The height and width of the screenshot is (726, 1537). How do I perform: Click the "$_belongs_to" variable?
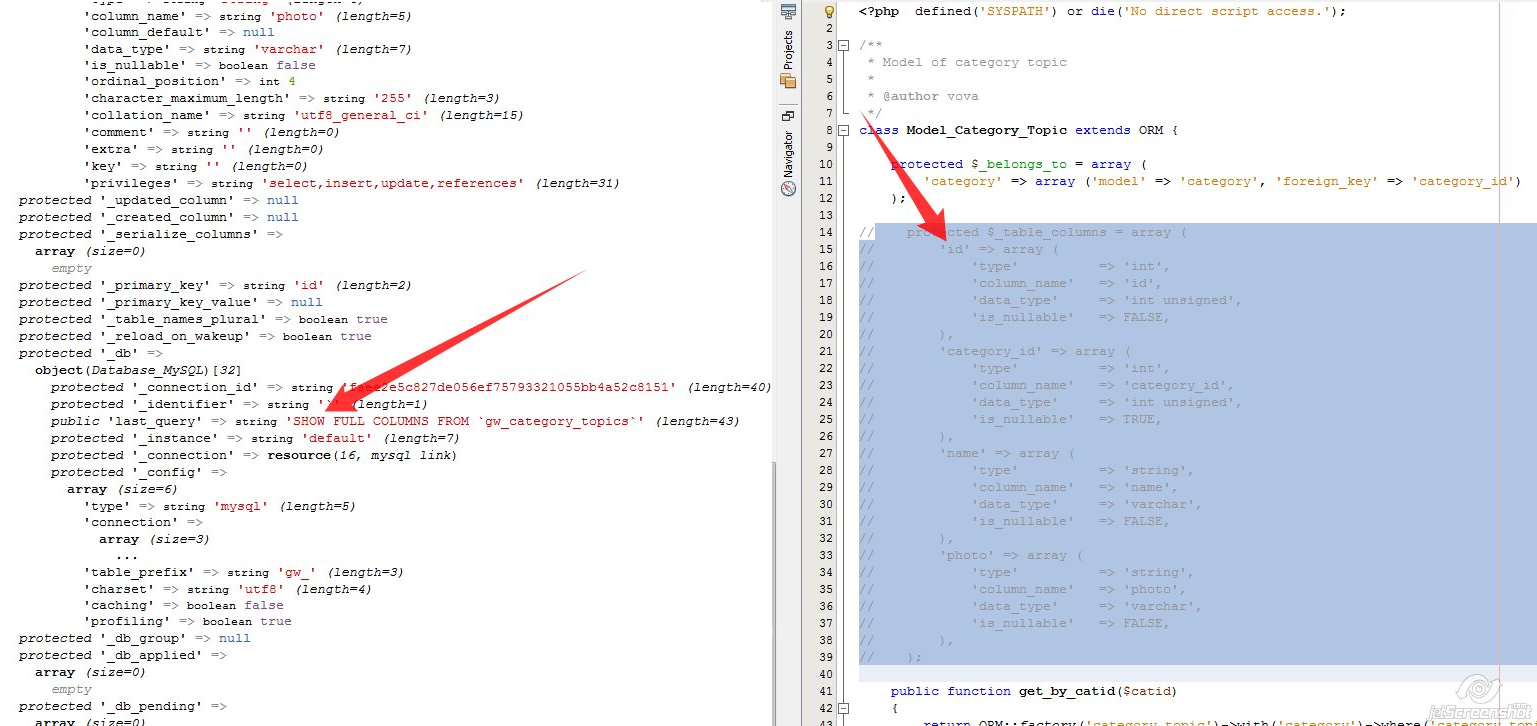coord(1019,164)
